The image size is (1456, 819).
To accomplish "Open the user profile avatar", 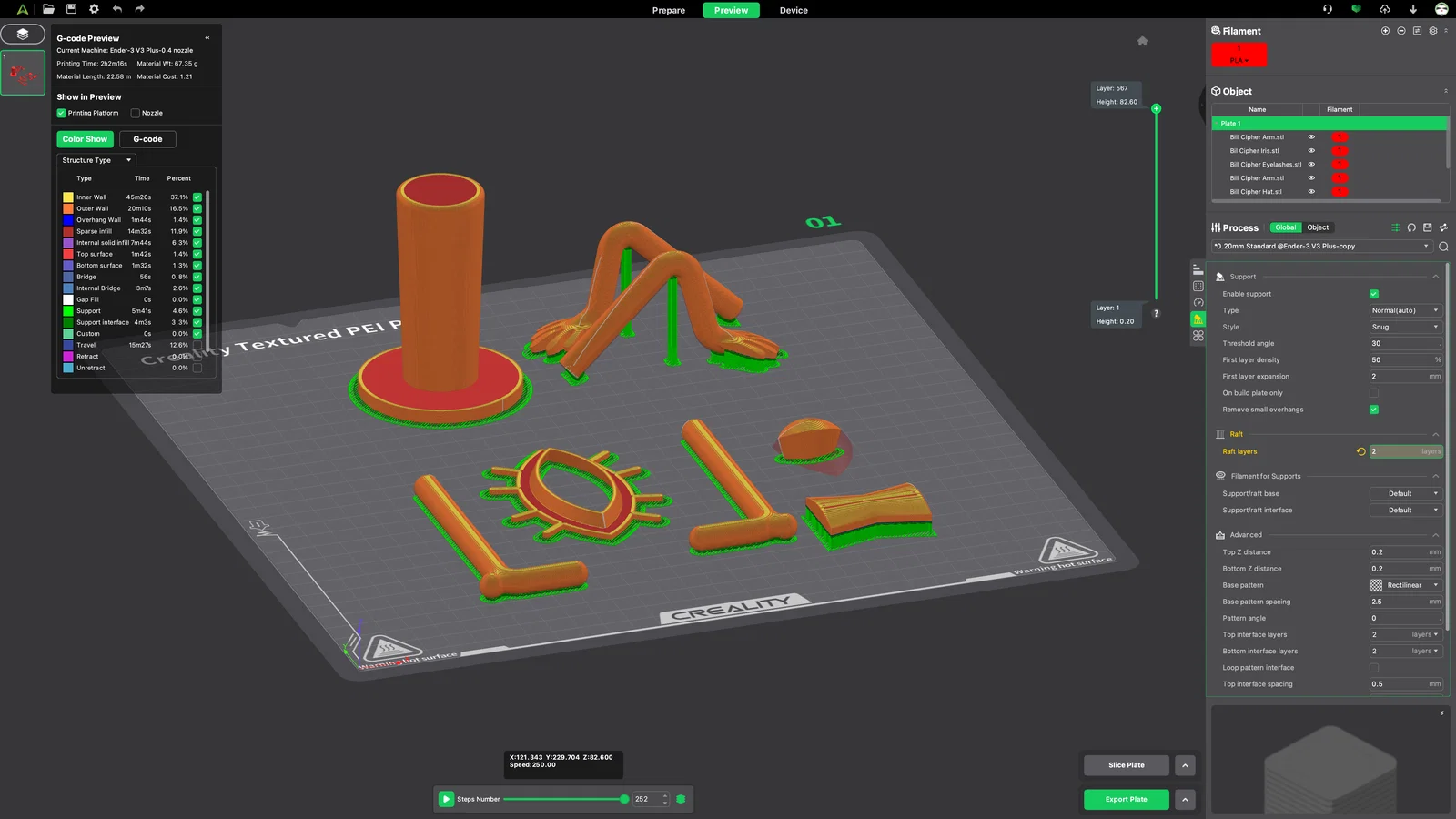I will tap(1441, 9).
